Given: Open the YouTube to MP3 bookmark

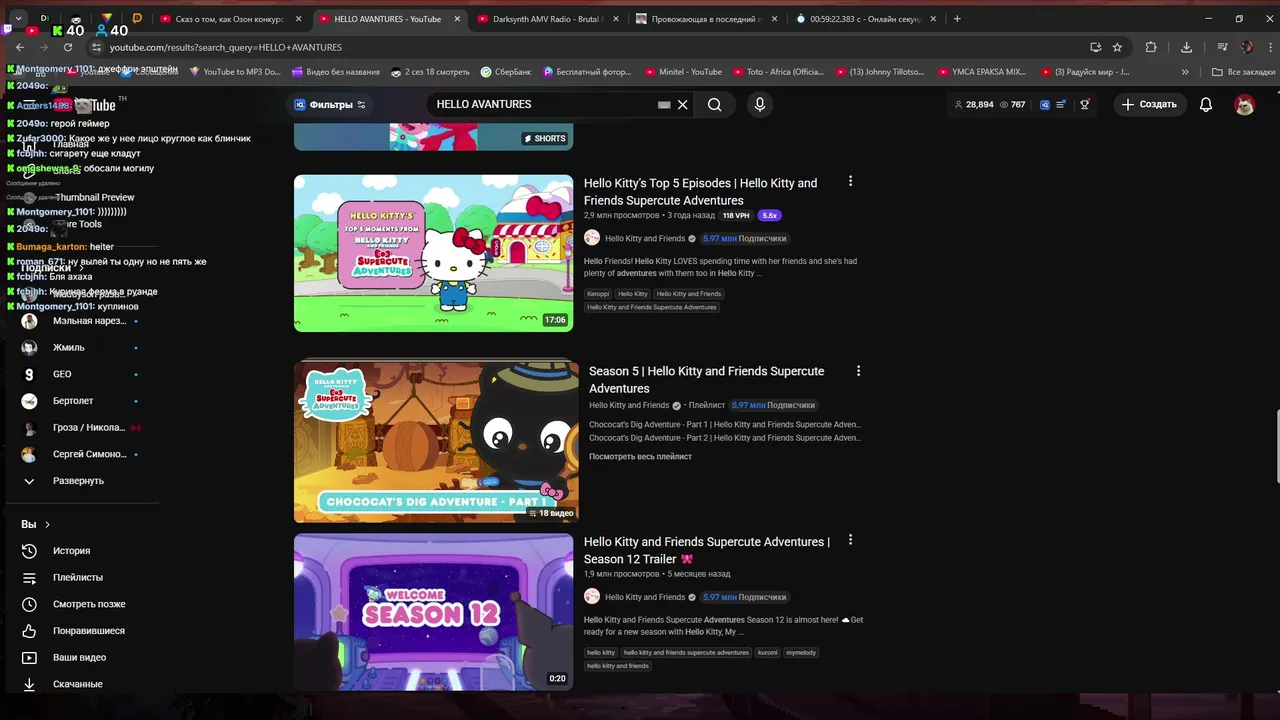Looking at the screenshot, I should 234,72.
